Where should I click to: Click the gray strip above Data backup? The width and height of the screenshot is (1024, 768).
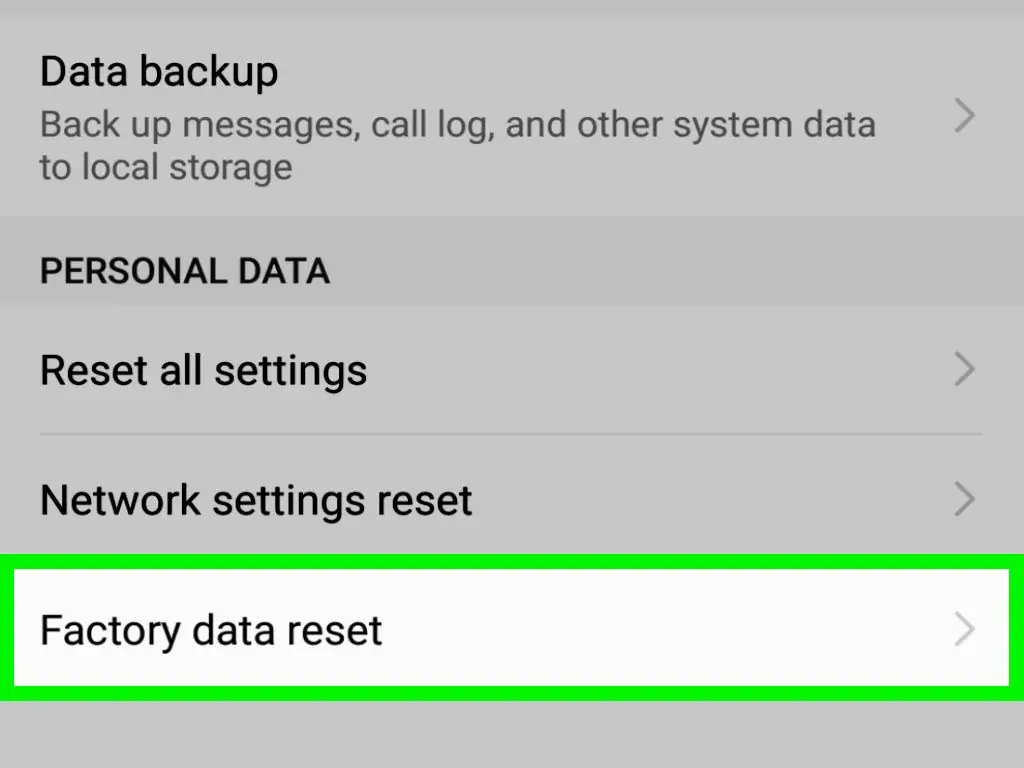point(512,8)
